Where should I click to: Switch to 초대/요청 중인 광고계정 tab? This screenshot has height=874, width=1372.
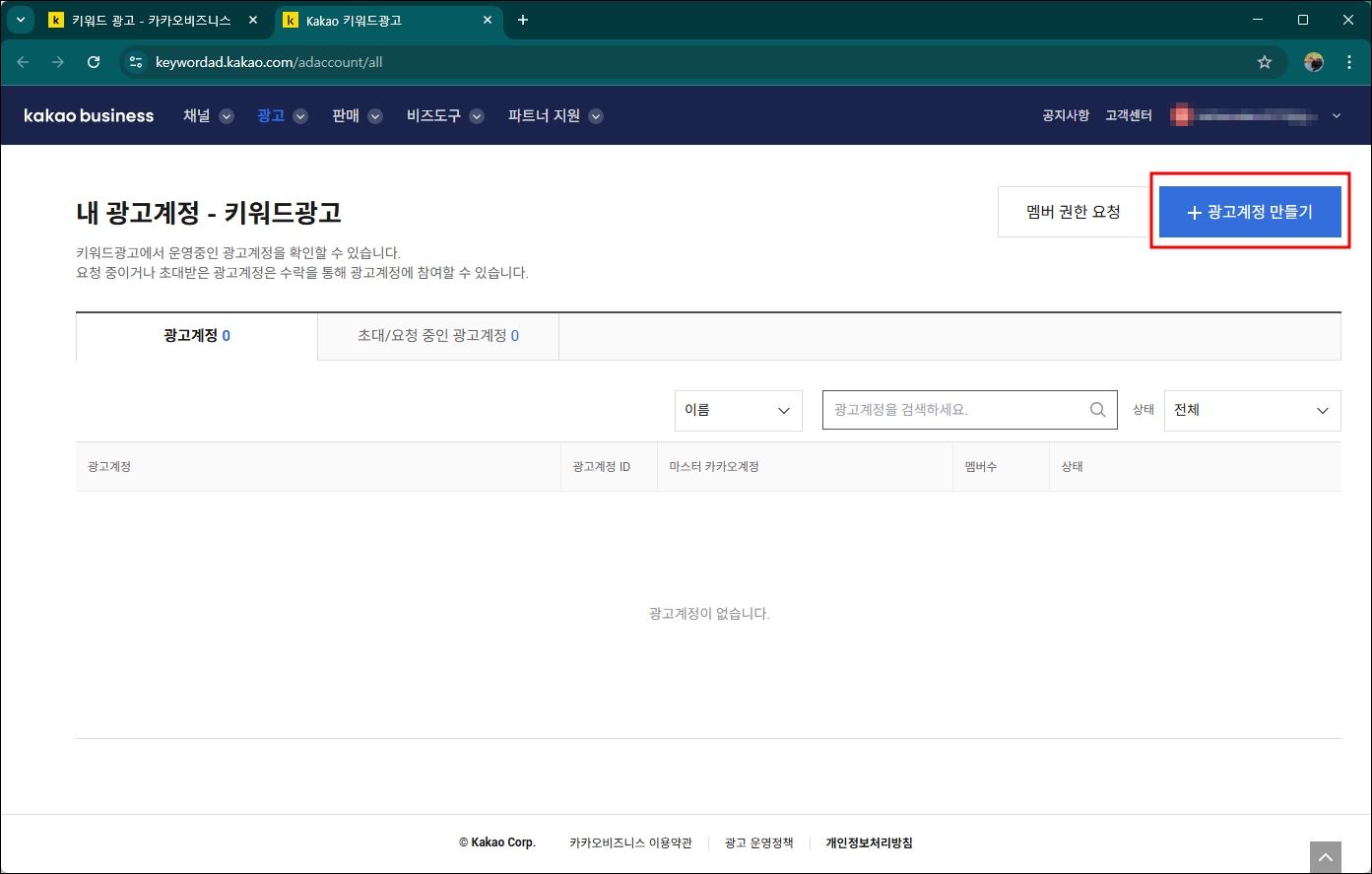[438, 336]
